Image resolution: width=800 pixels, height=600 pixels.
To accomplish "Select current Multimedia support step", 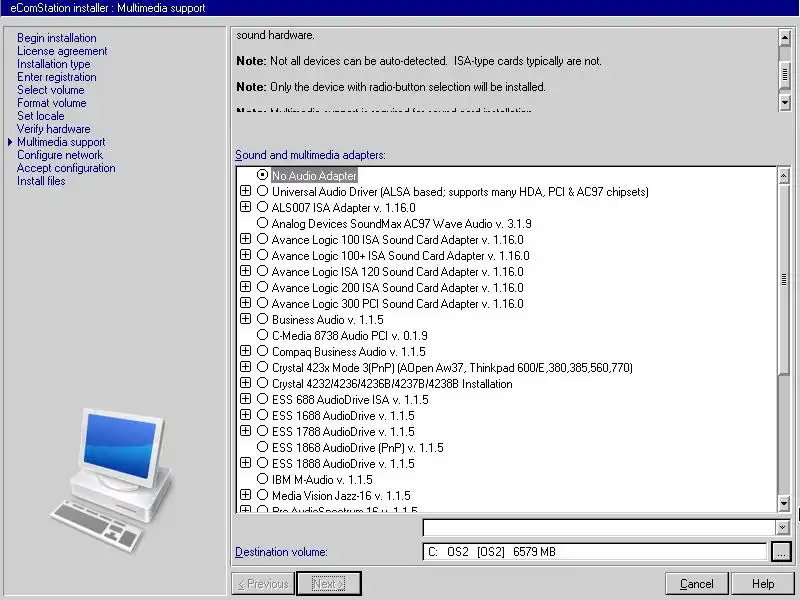I will [61, 142].
